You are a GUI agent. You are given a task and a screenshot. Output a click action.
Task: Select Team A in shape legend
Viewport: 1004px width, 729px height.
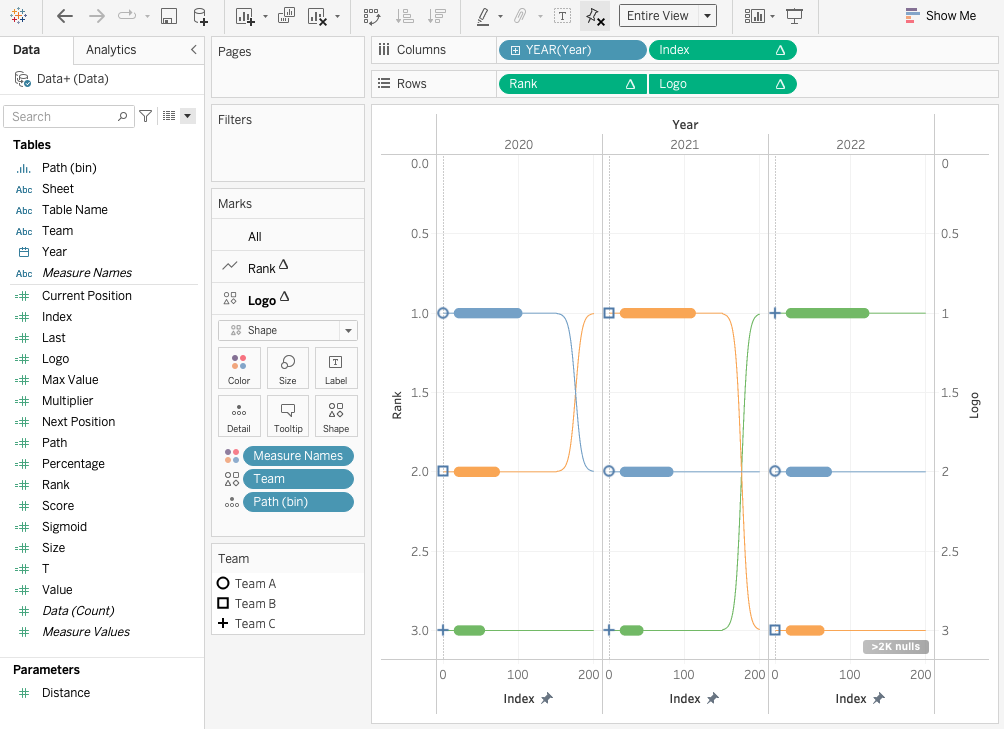coord(247,584)
